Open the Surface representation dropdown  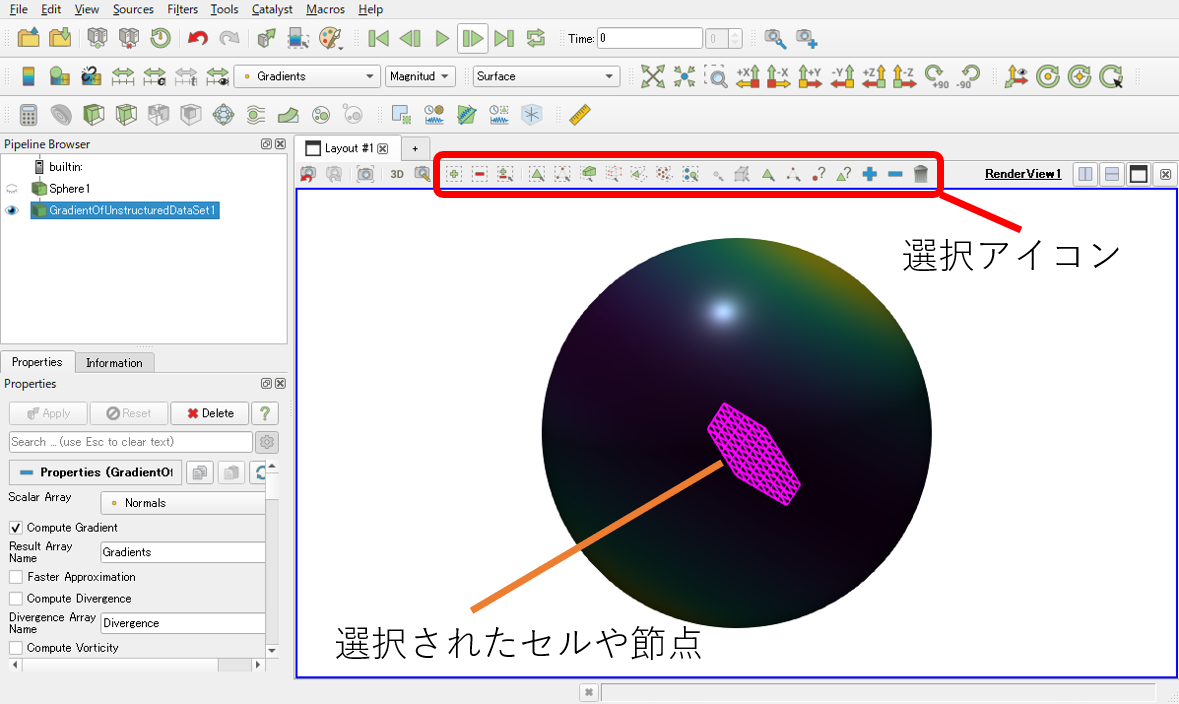tap(546, 76)
